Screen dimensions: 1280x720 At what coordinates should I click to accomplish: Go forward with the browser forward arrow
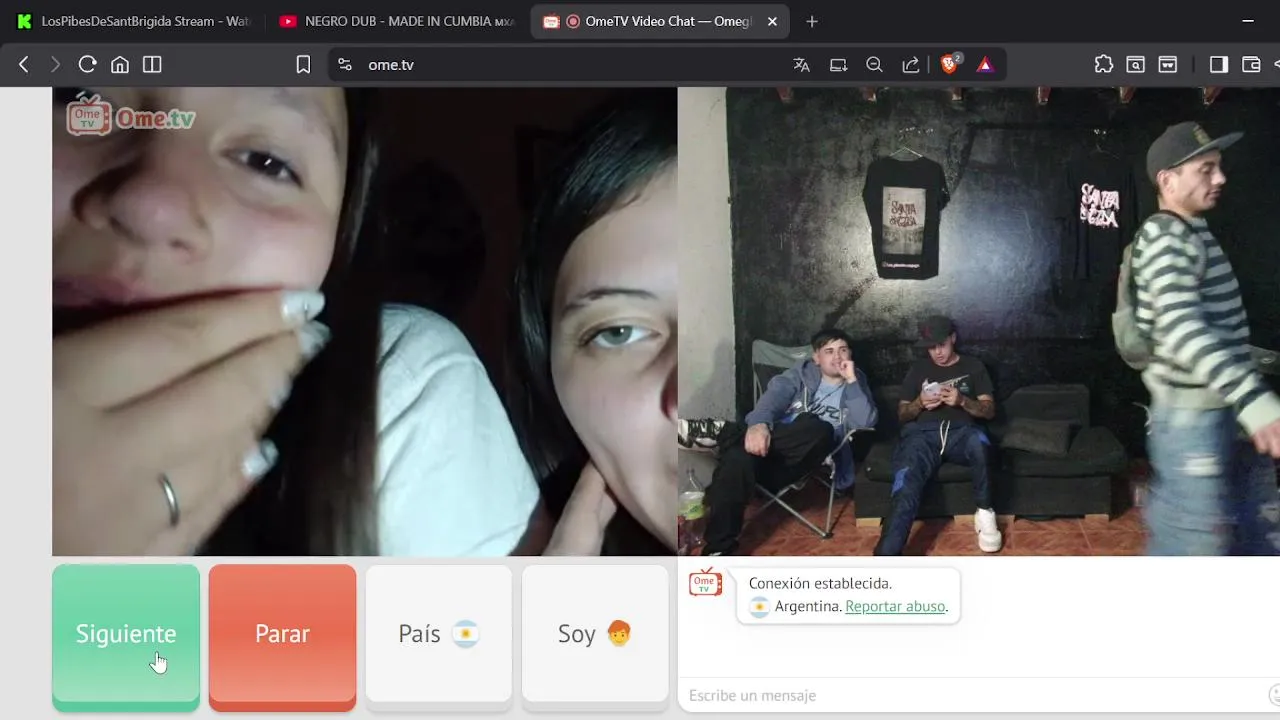point(55,64)
